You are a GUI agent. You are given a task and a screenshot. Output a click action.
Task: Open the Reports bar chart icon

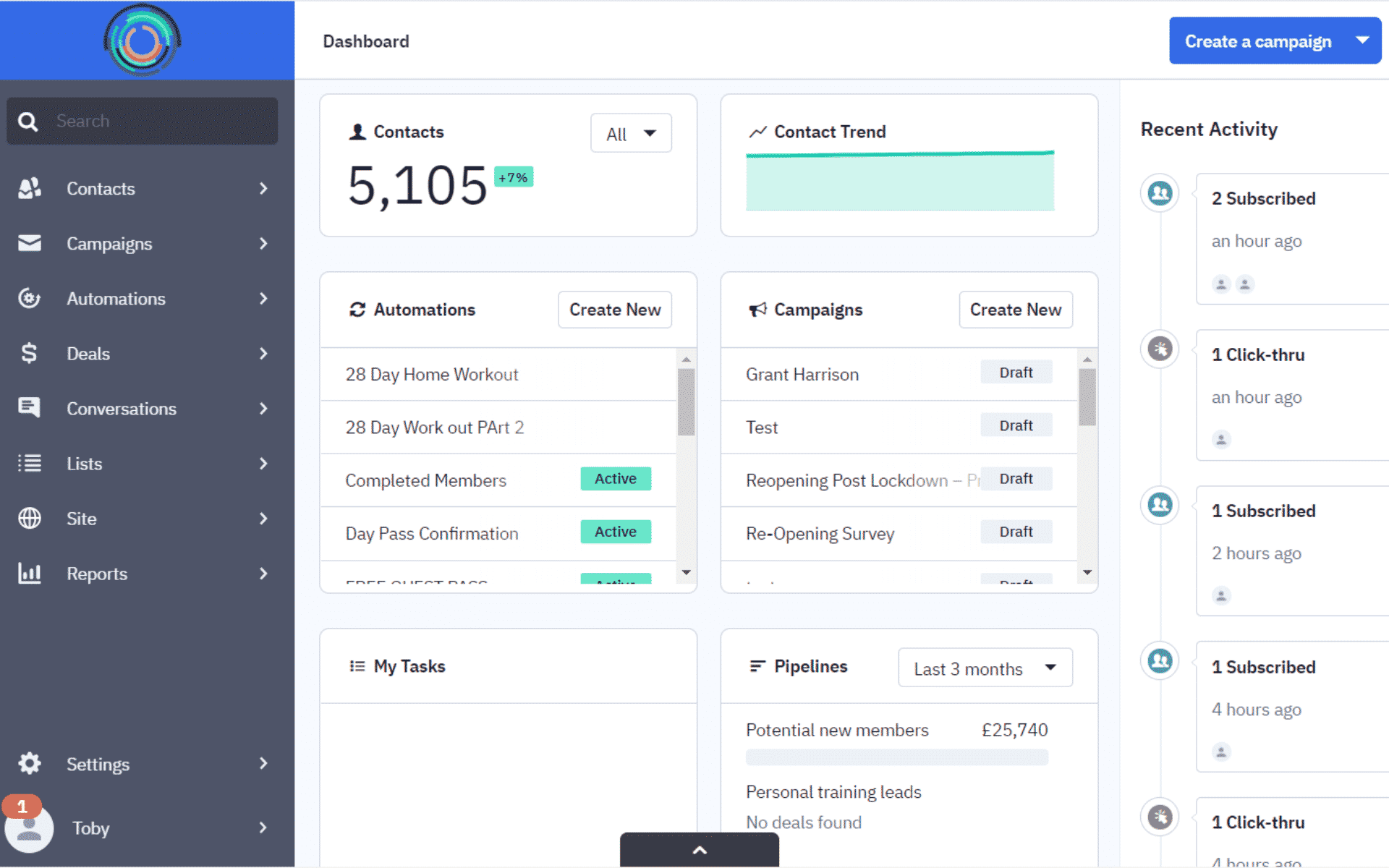point(29,573)
